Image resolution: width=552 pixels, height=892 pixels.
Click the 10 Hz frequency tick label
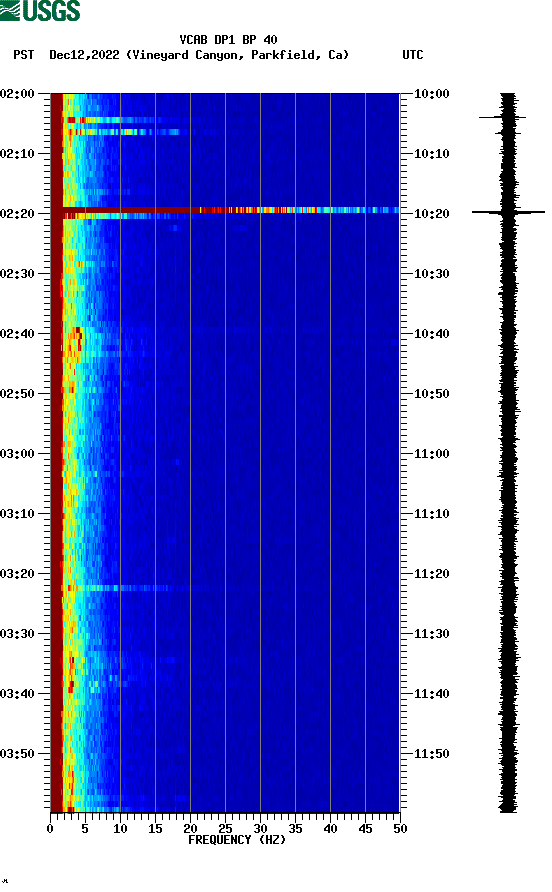(x=120, y=829)
